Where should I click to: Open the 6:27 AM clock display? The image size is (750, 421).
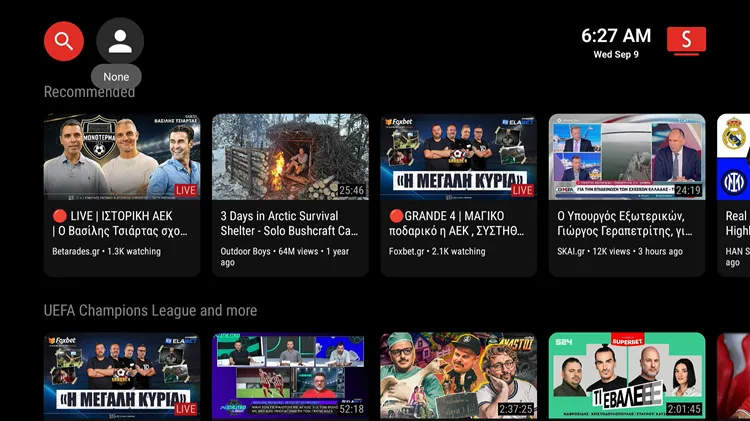coord(616,35)
